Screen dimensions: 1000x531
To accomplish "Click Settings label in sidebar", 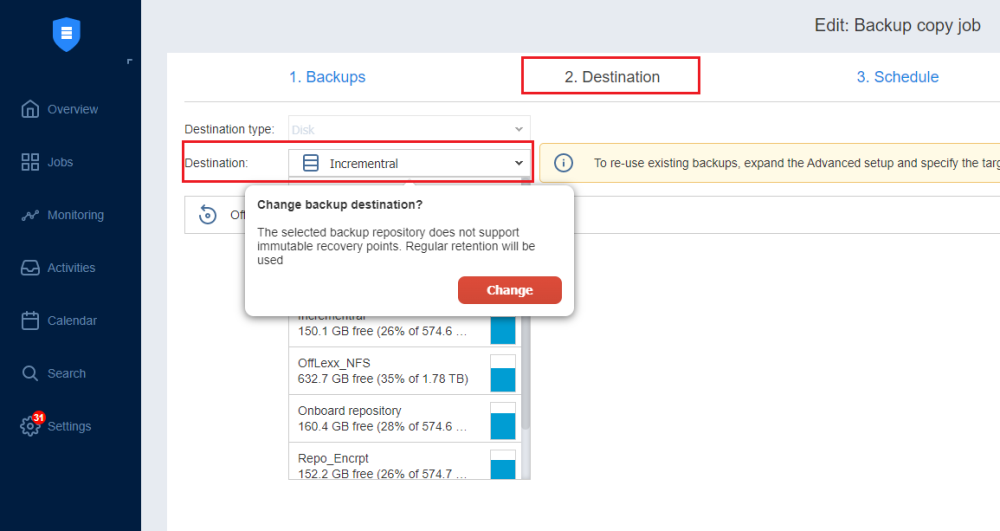I will point(69,427).
